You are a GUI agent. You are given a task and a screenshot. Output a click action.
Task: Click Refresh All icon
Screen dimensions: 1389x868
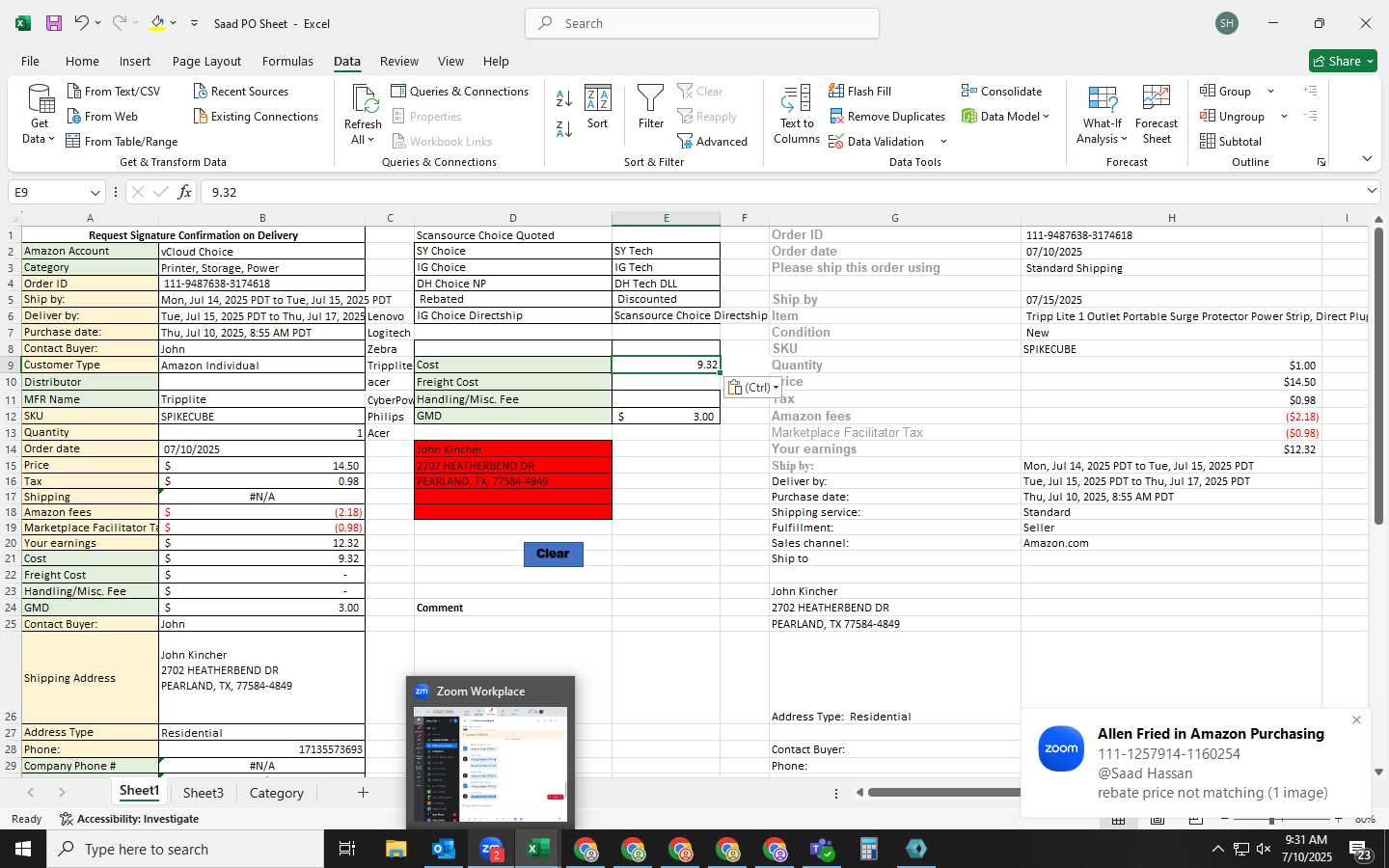pyautogui.click(x=364, y=99)
